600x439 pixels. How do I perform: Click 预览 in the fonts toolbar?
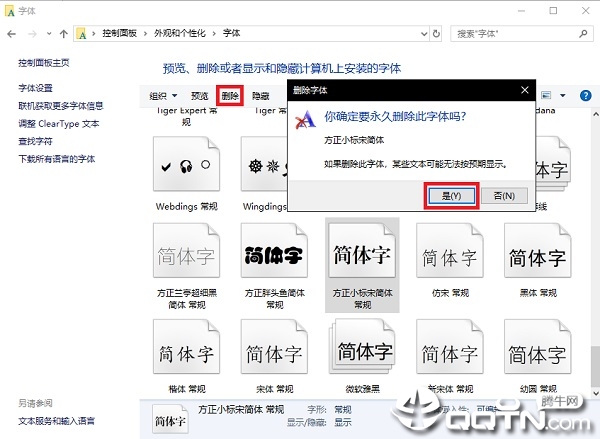click(x=200, y=96)
